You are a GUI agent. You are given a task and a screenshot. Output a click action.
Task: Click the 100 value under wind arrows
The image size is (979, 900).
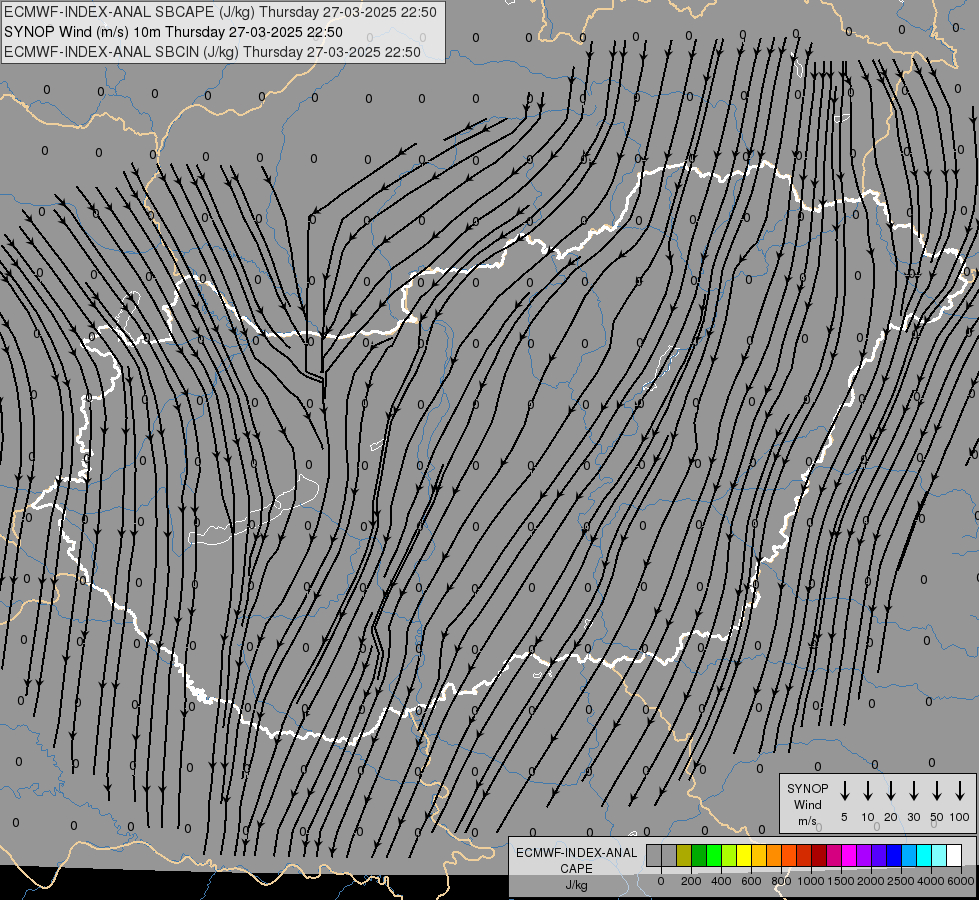tap(960, 817)
